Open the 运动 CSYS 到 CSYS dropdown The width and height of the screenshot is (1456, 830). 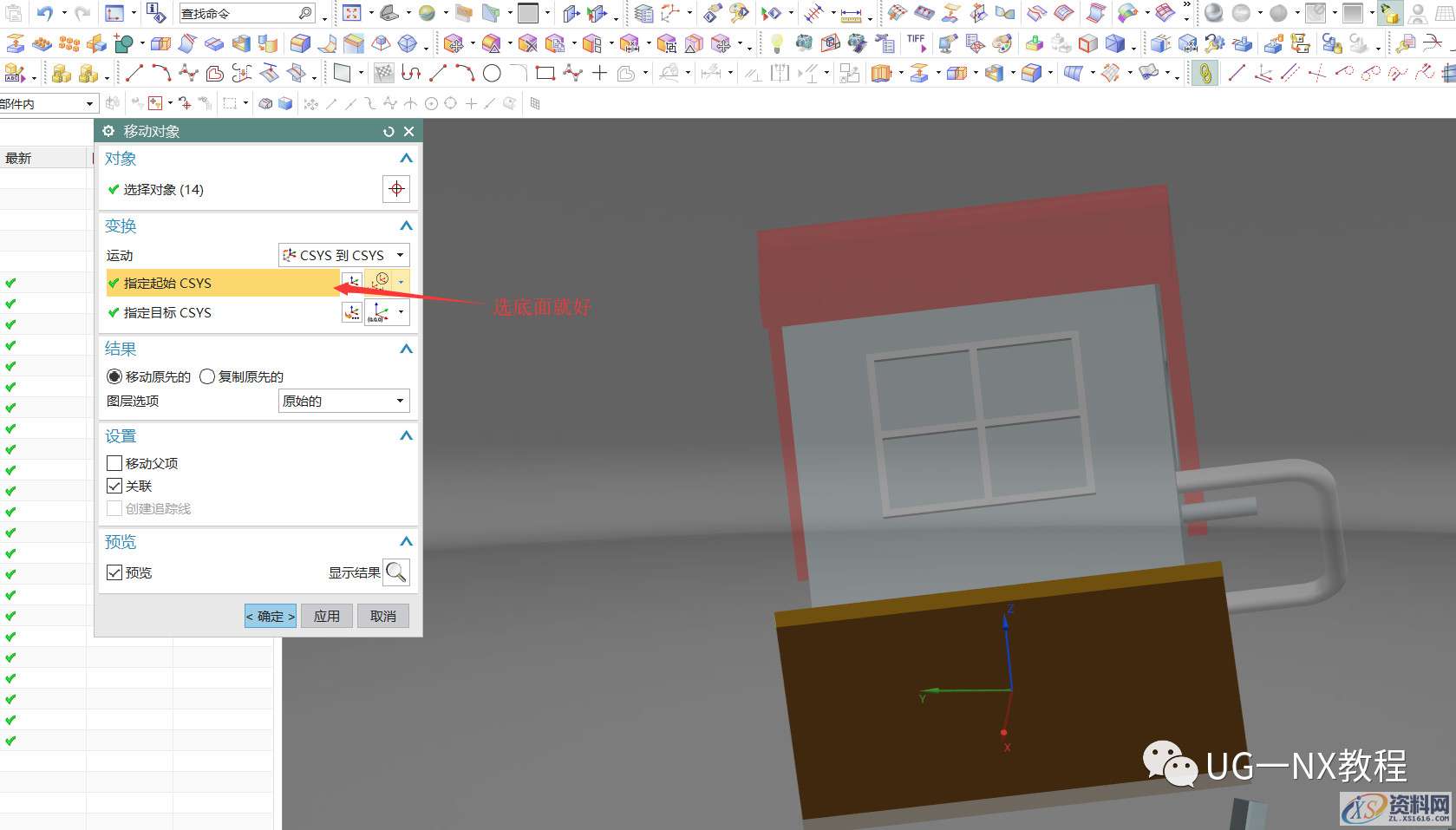click(343, 255)
